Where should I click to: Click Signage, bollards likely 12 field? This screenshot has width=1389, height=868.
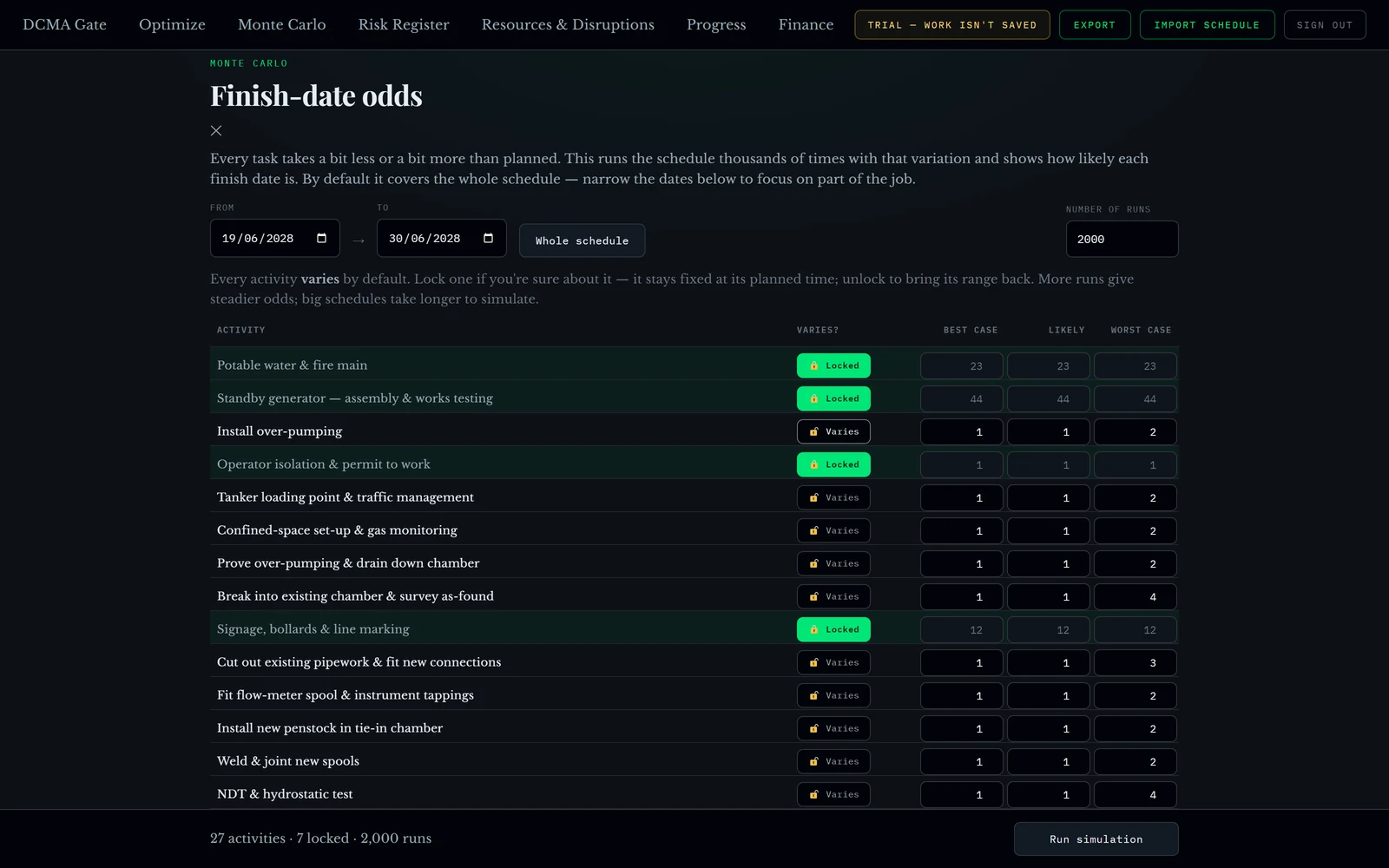1049,630
